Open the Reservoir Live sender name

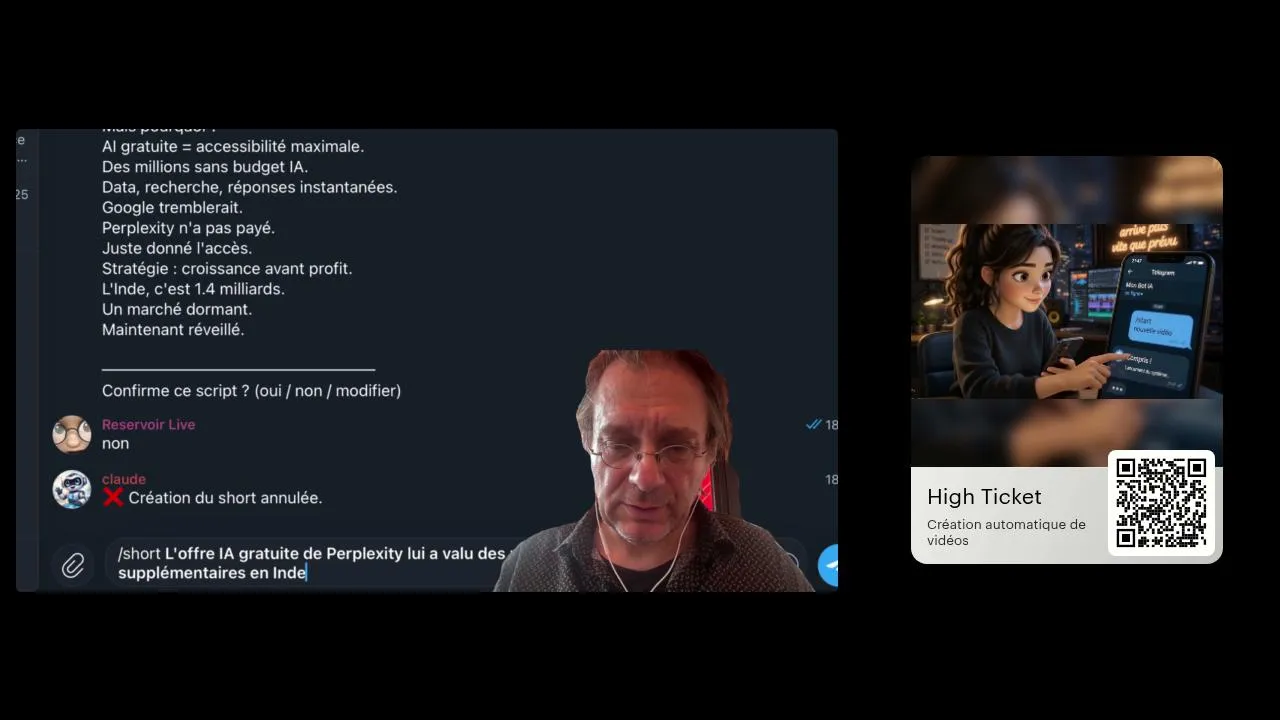click(x=148, y=425)
